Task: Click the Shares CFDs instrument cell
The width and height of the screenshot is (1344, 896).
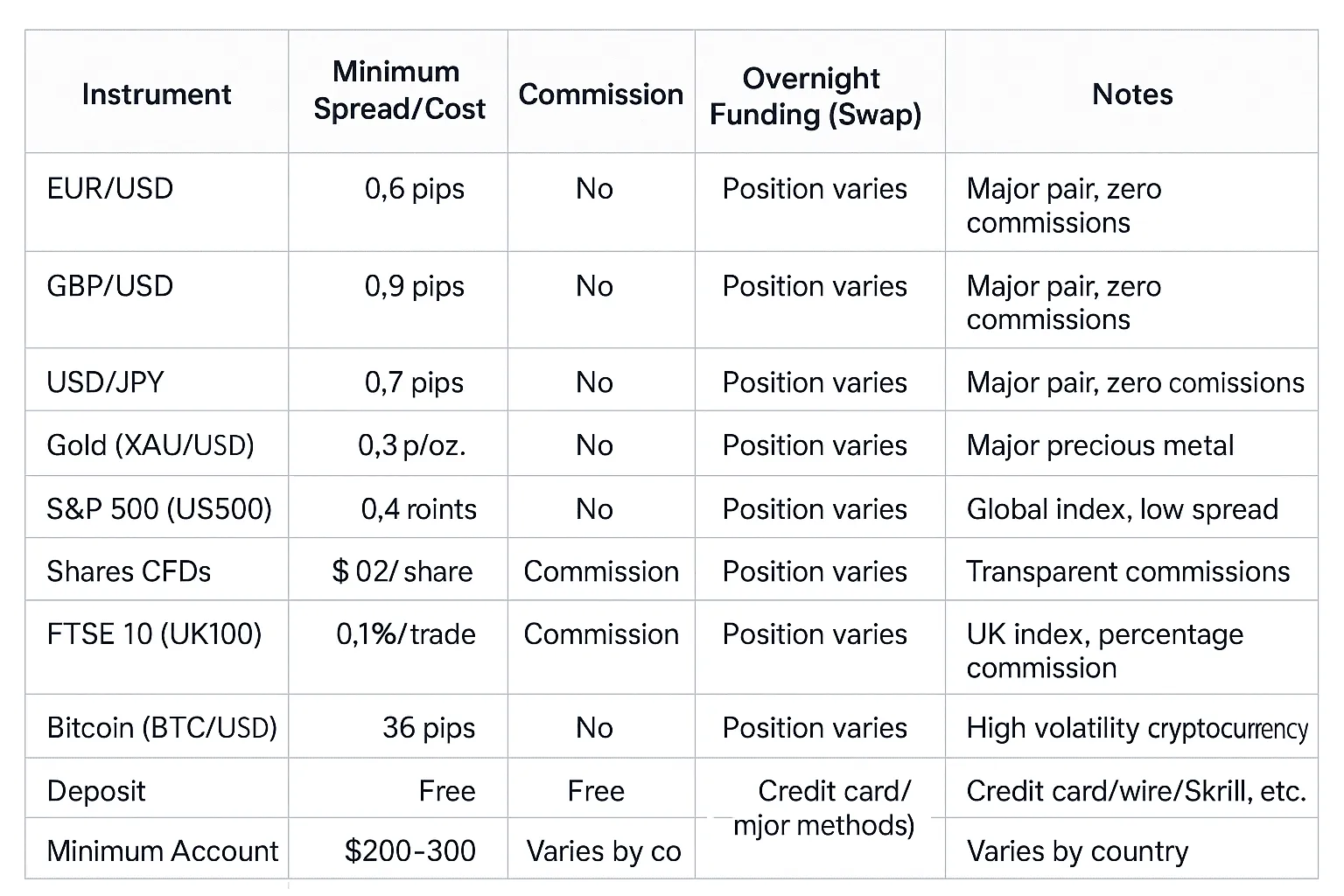Action: click(x=129, y=571)
